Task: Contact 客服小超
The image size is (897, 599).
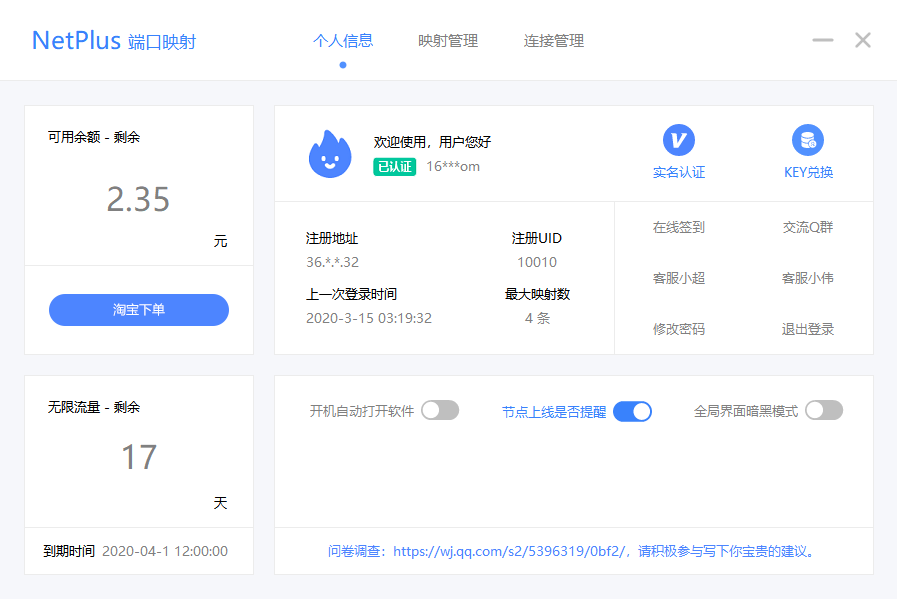Action: point(679,278)
